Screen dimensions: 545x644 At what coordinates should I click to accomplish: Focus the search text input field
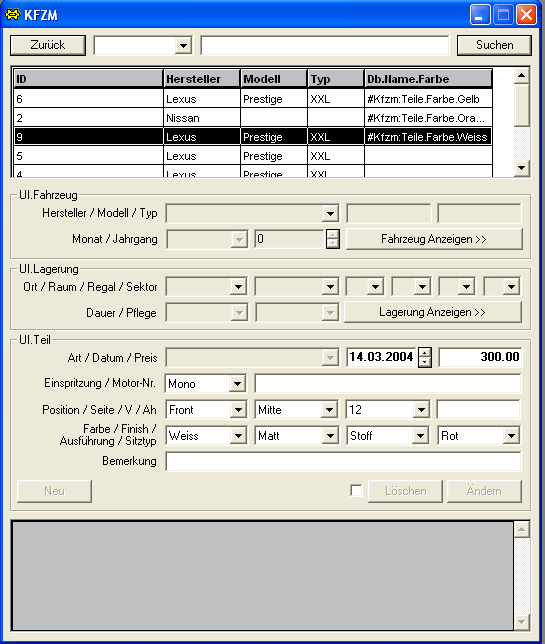coord(325,45)
